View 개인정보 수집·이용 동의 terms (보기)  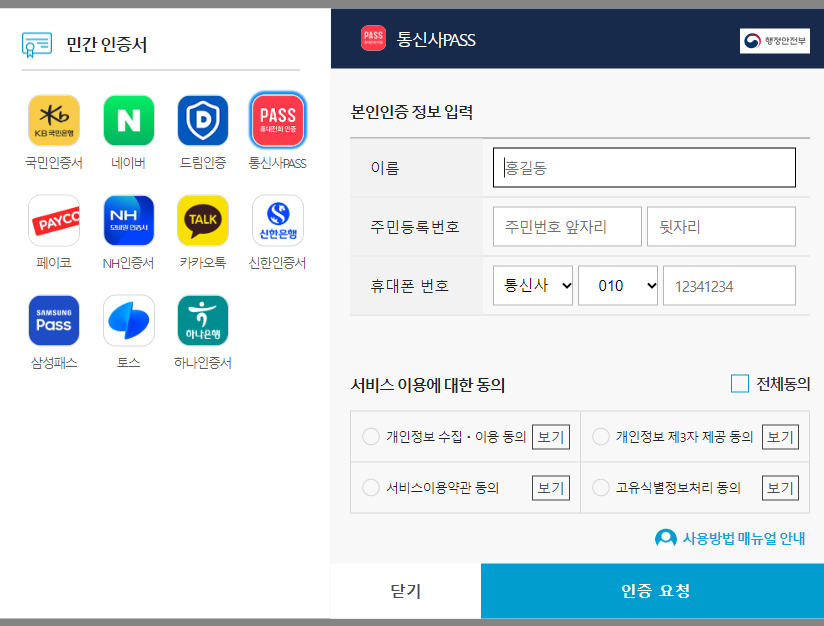click(551, 437)
